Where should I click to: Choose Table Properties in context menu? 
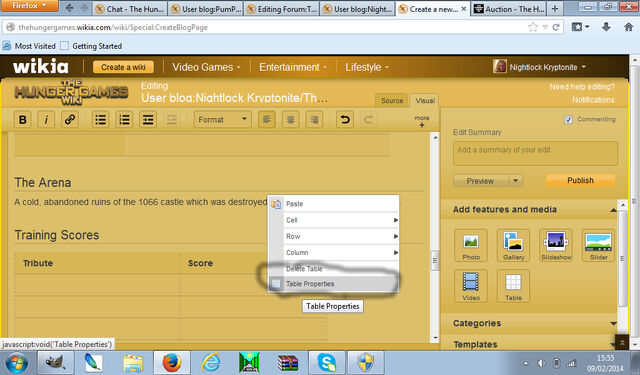pos(333,284)
